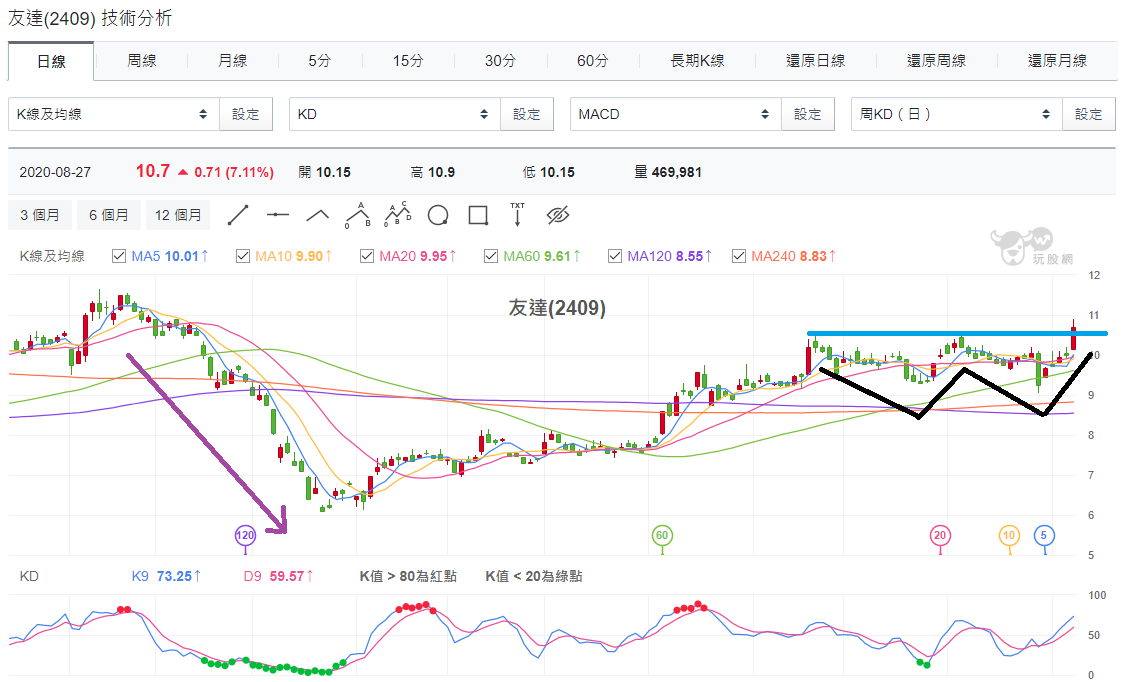
Task: Click the K9 73.25 value
Action: (x=166, y=576)
